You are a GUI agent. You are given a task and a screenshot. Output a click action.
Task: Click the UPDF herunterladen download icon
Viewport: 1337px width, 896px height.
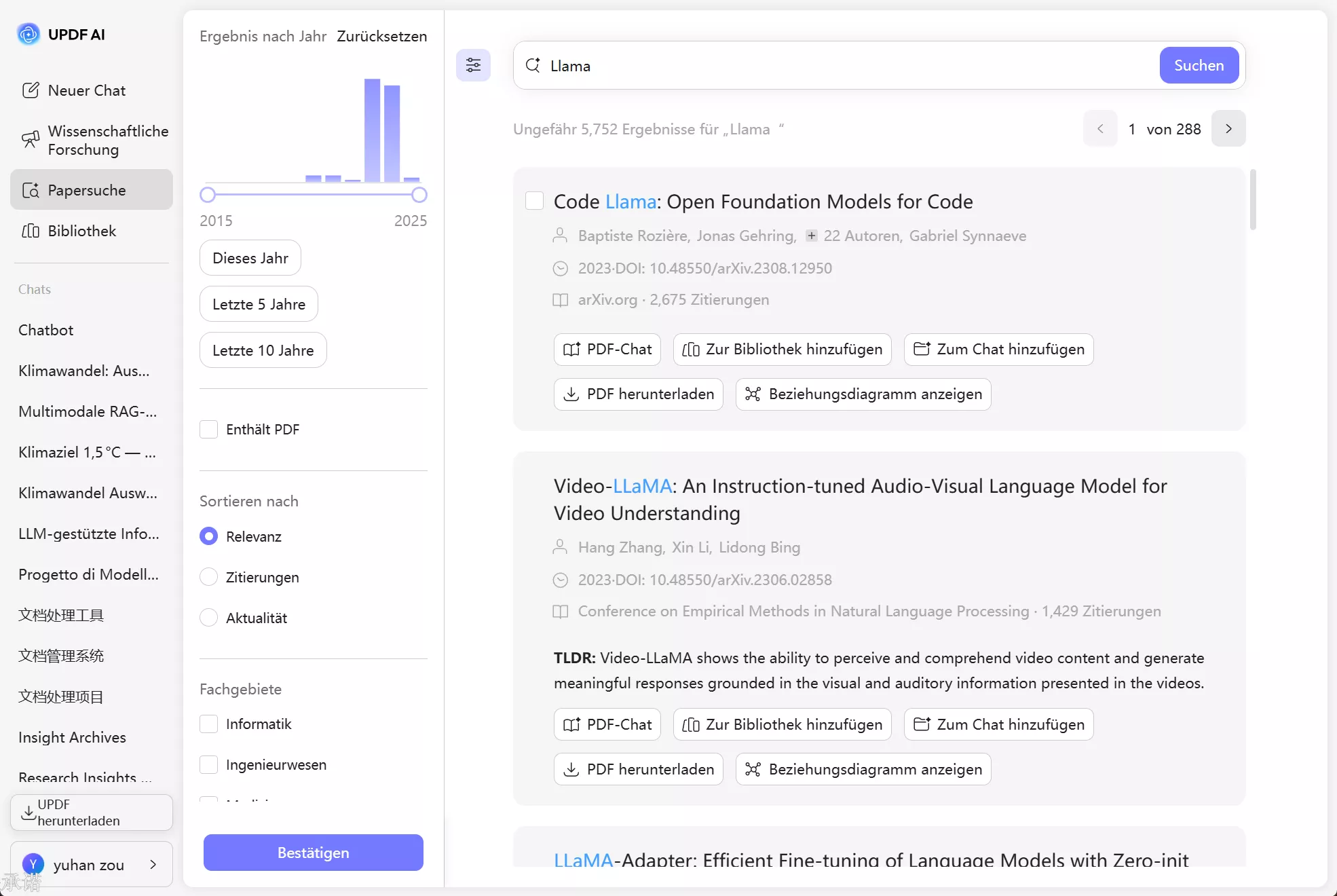28,813
